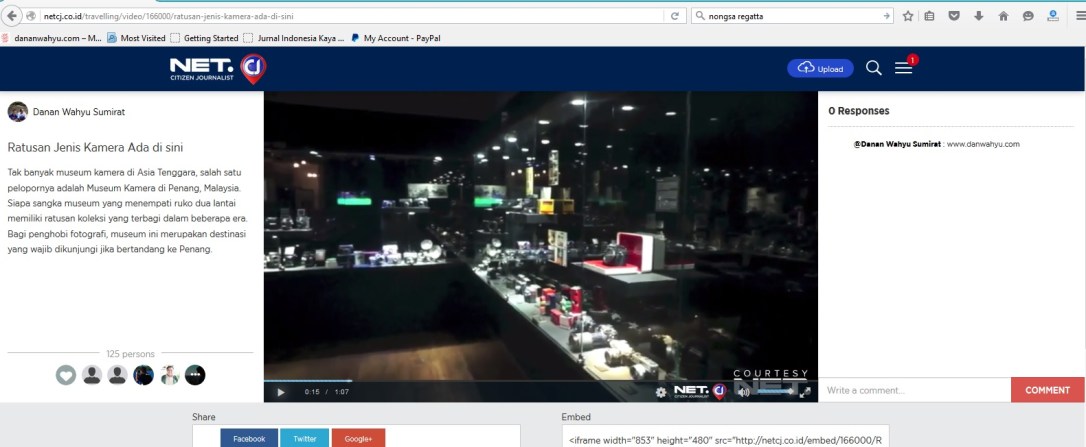Open video settings gear icon

[x=661, y=392]
